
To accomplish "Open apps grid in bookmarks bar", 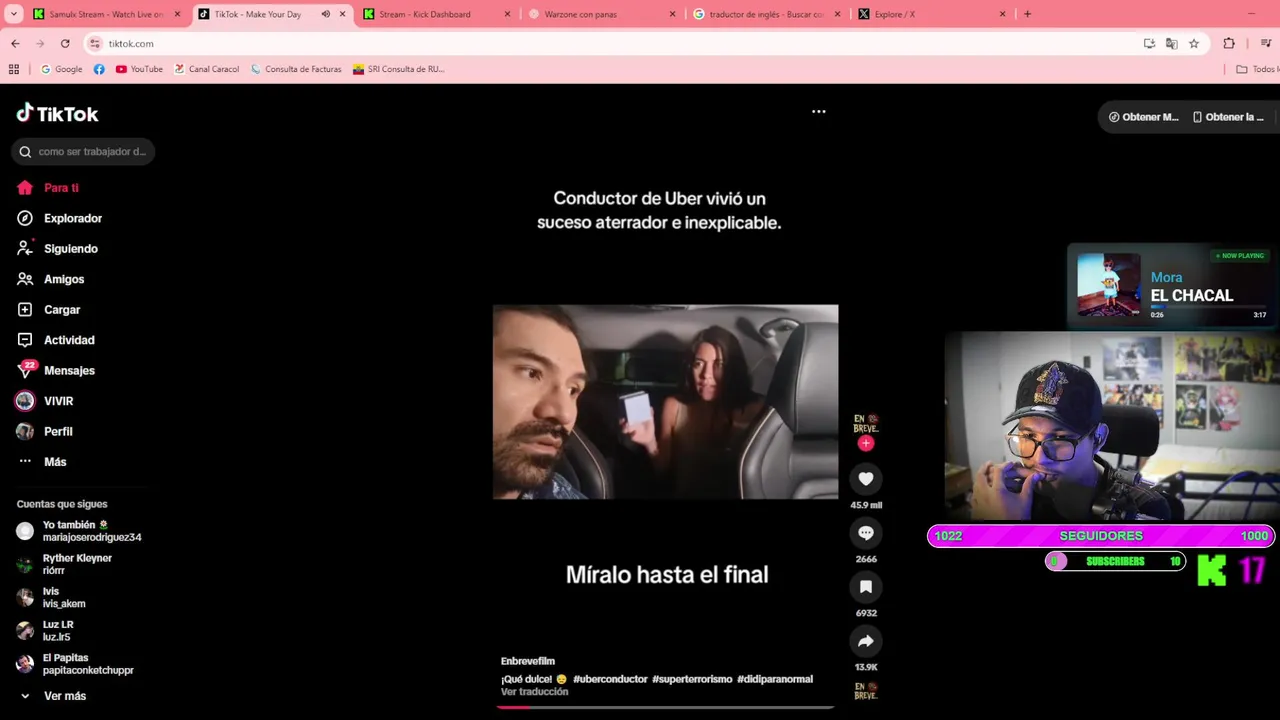I will click(x=14, y=69).
